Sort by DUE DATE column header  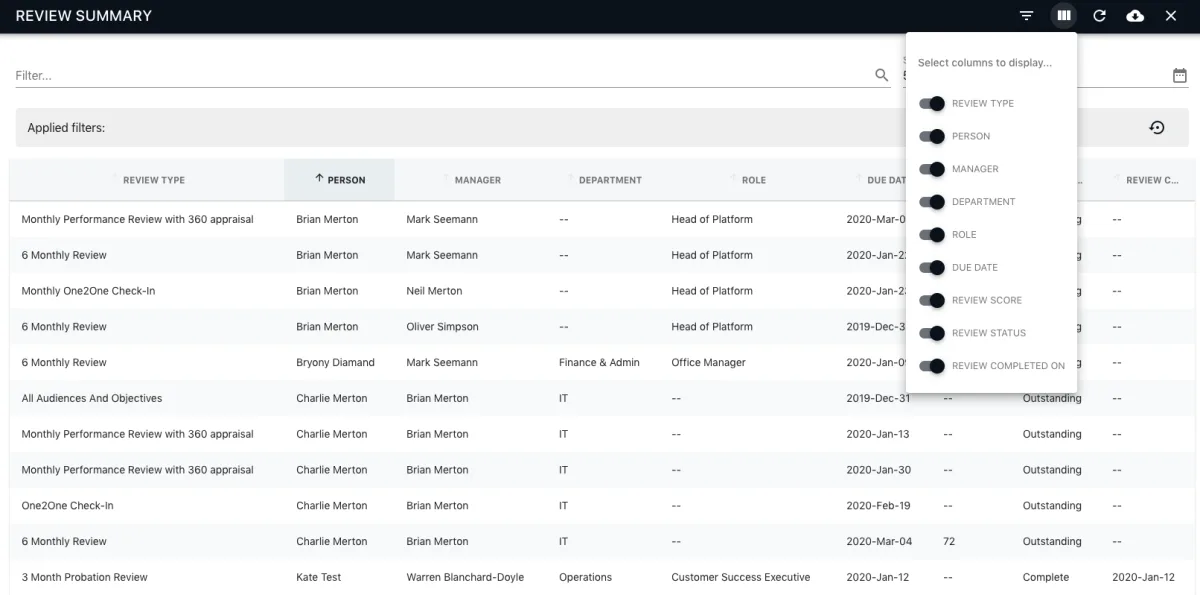pos(886,180)
